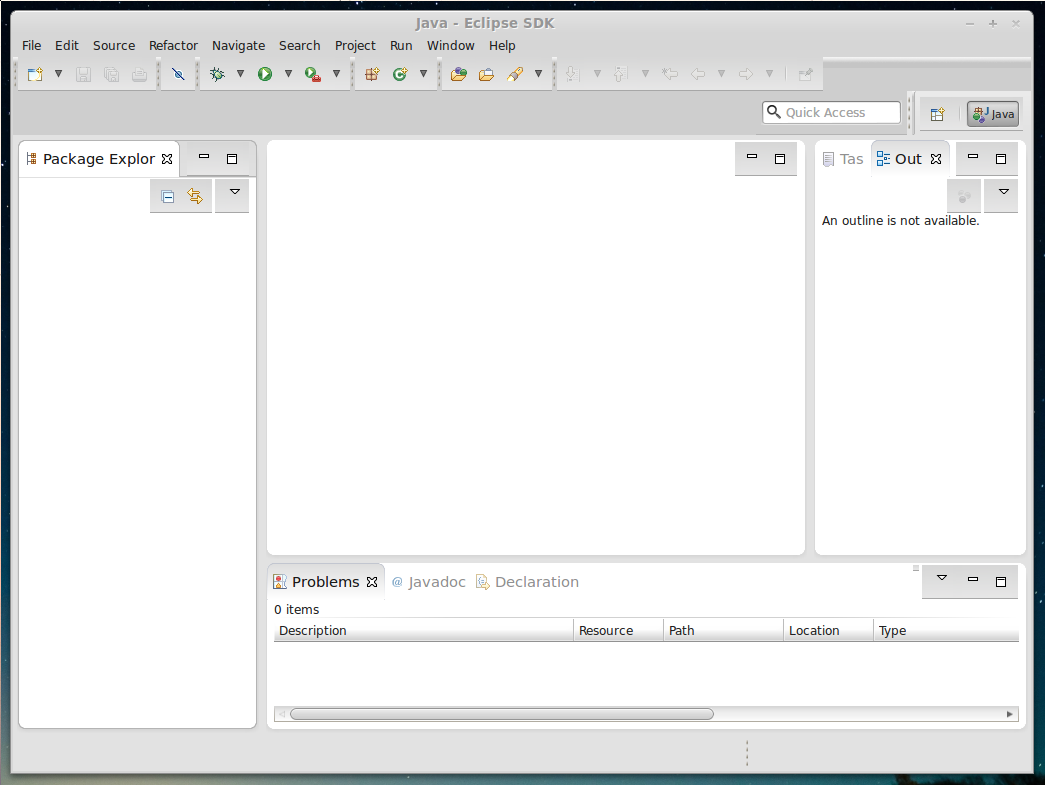Screen dimensions: 1045x785
Task: Maximize the editor area
Action: point(780,159)
